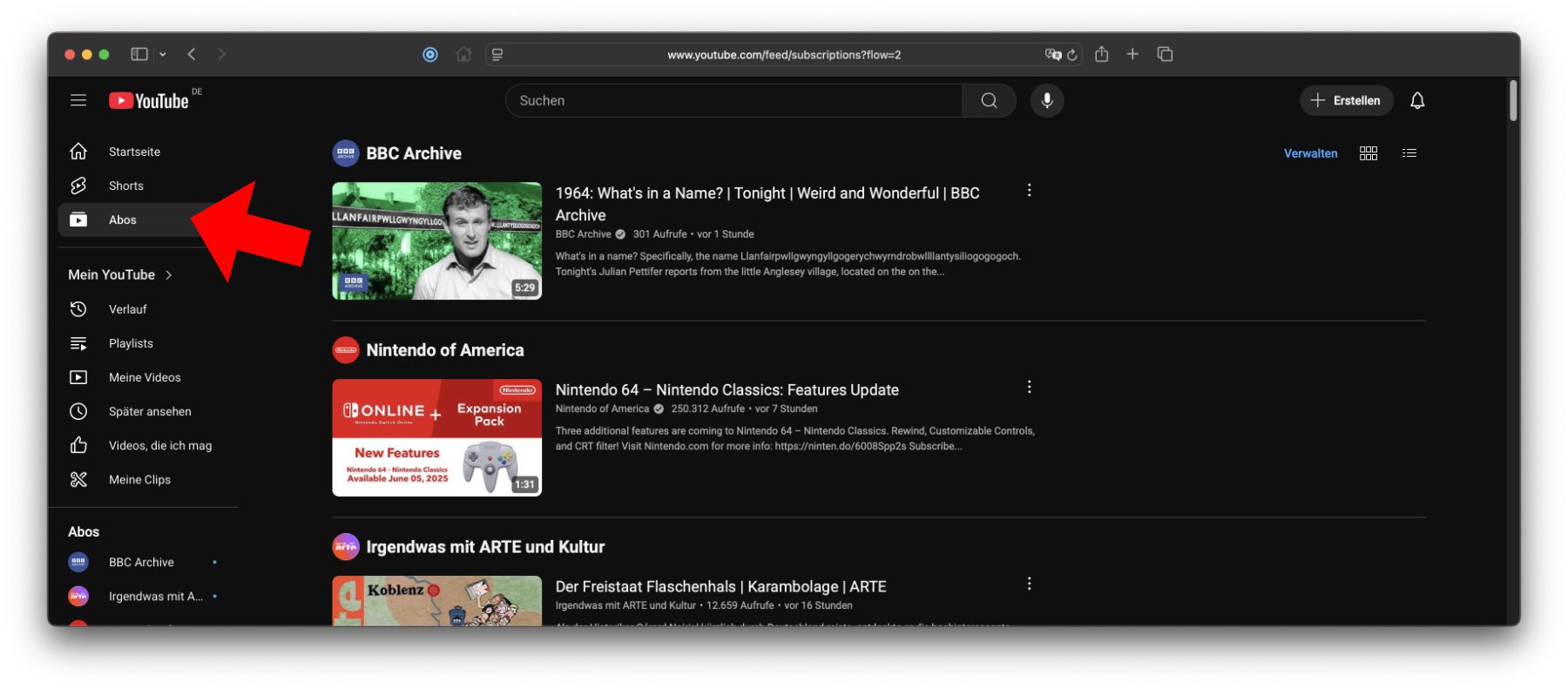This screenshot has height=689, width=1568.
Task: Switch subscriptions to list view
Action: pyautogui.click(x=1409, y=153)
